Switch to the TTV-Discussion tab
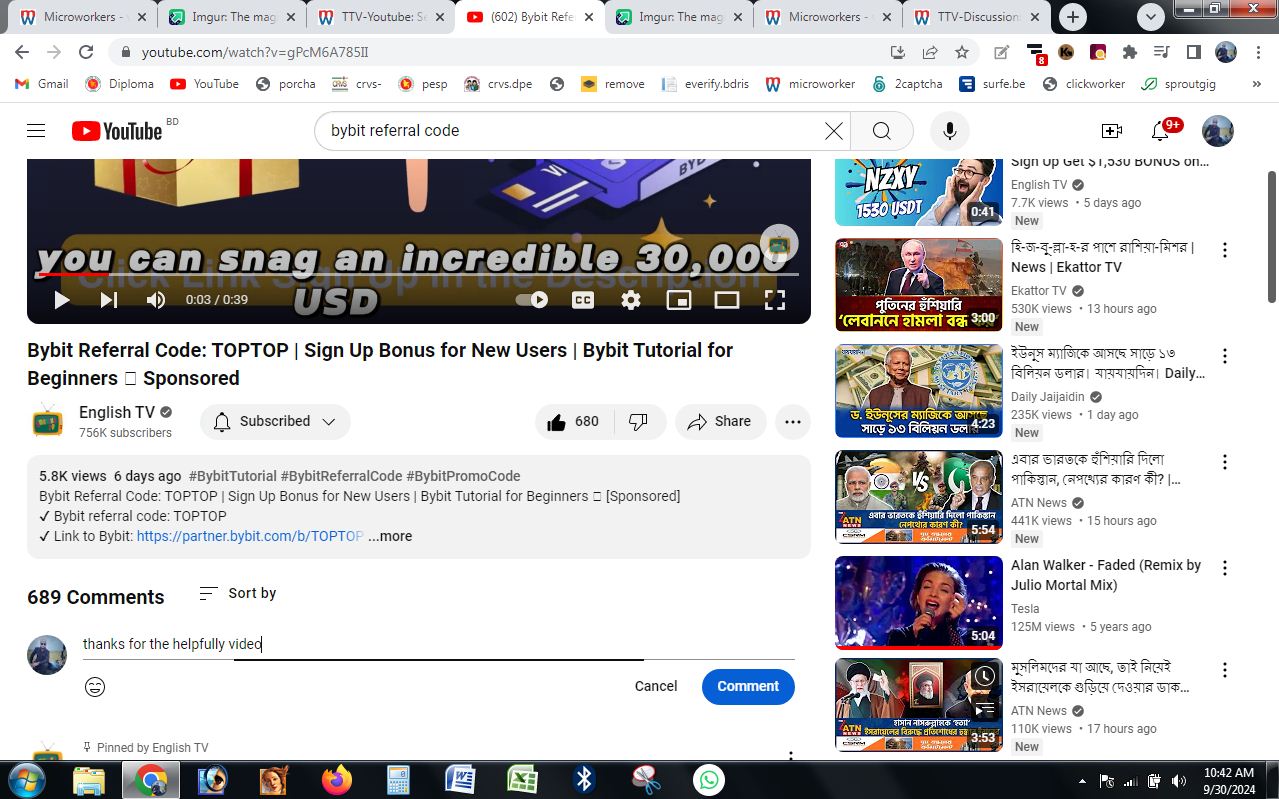Screen dimensions: 1279x799 click(x=977, y=17)
